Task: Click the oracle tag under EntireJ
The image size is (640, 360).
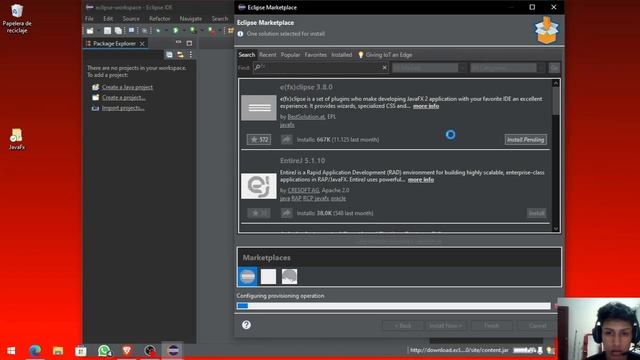Action: 338,198
